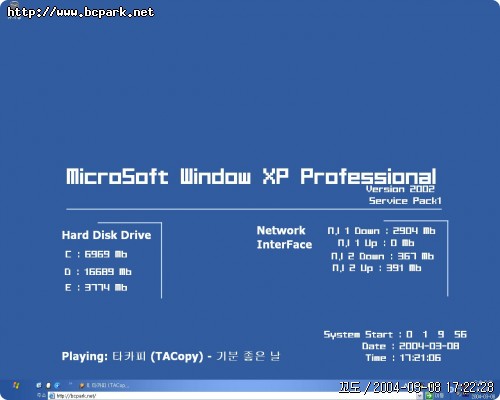Screen dimensions: 500x400
Task: Click the page icon in the address bar
Action: coord(52,396)
